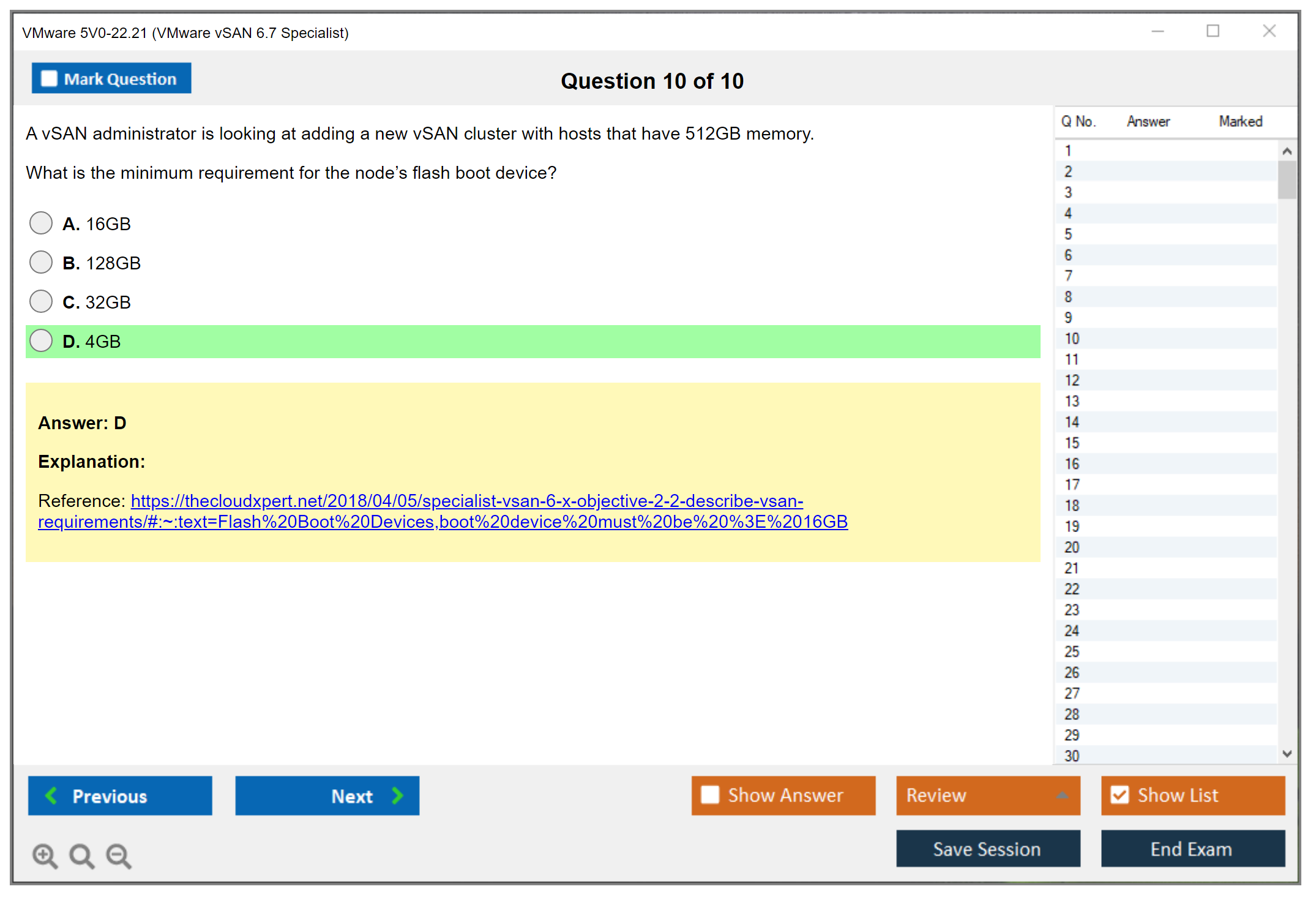This screenshot has width=1316, height=900.
Task: Enable the Show Answer checkbox
Action: (x=710, y=795)
